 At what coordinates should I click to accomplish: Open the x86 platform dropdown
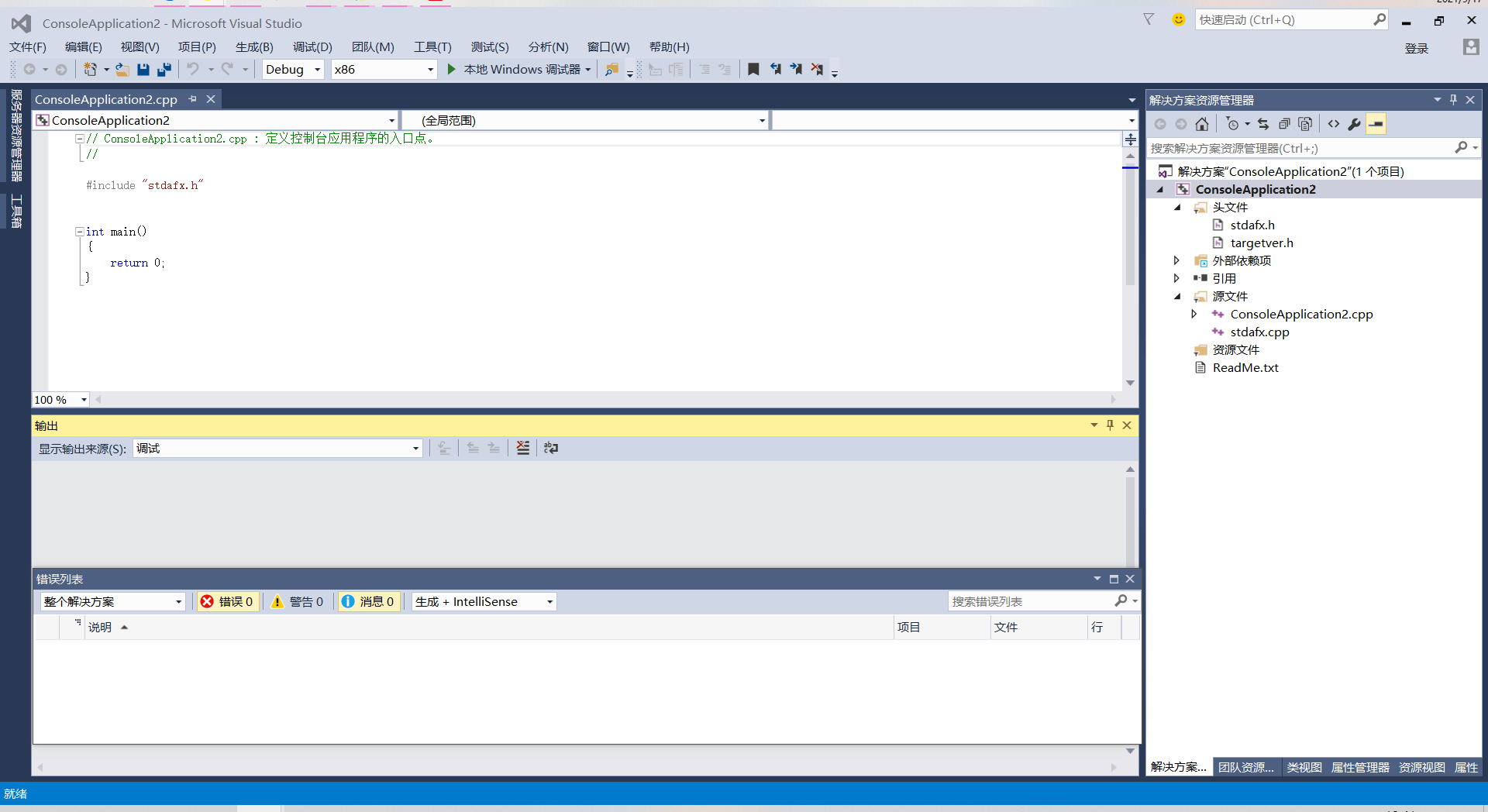(x=384, y=70)
